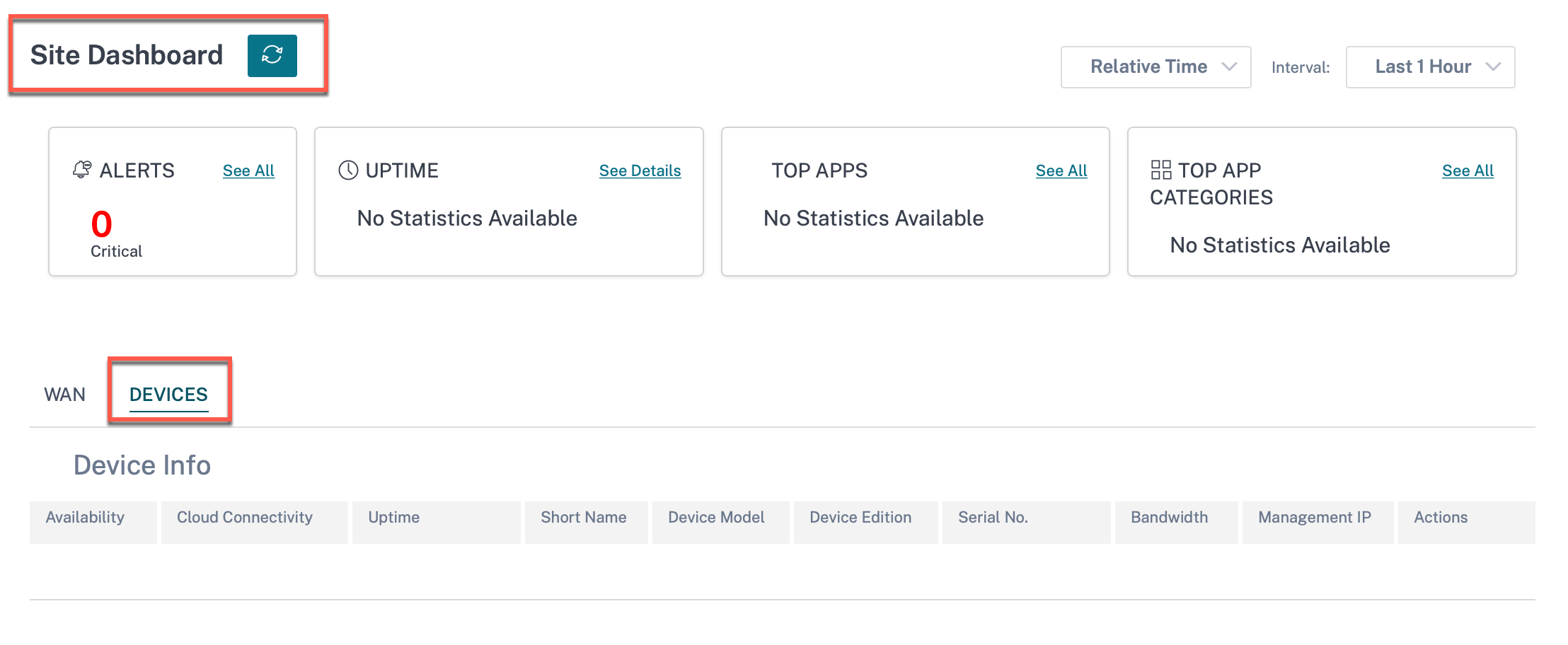1568x645 pixels.
Task: Click the Uptime column header in Device Info
Action: click(437, 522)
